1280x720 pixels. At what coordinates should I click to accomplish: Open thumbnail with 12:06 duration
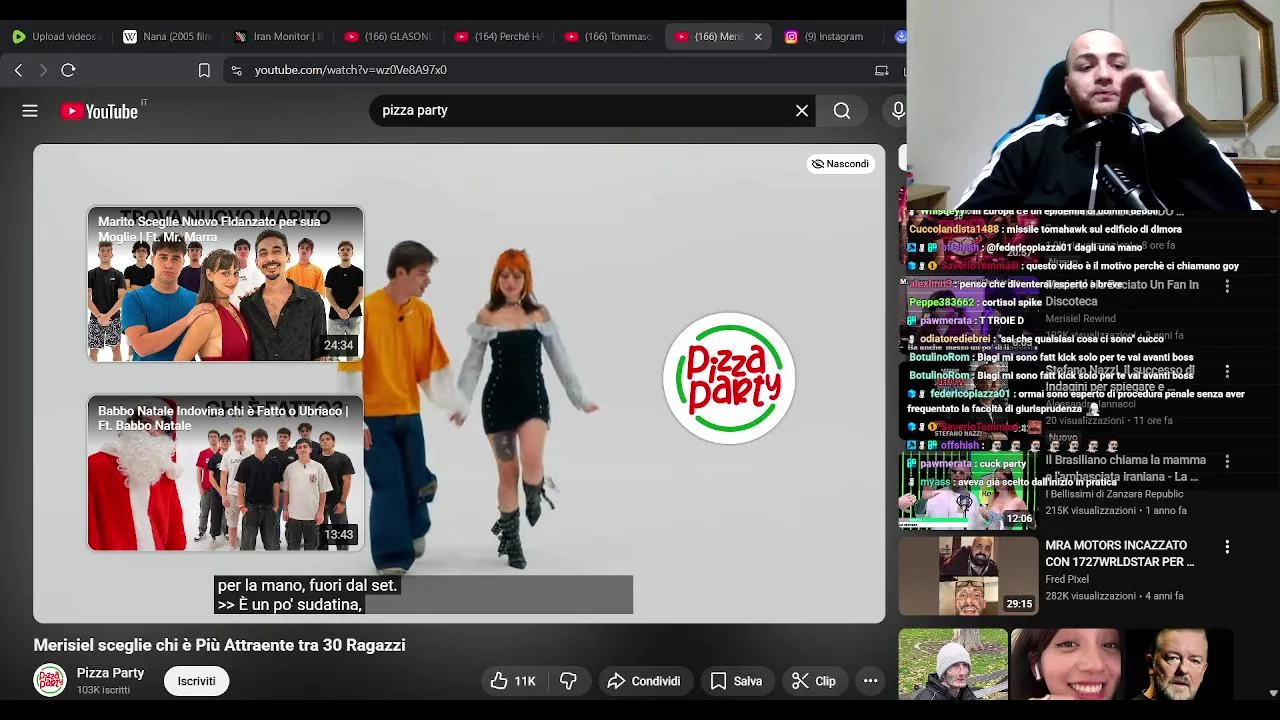pos(968,490)
